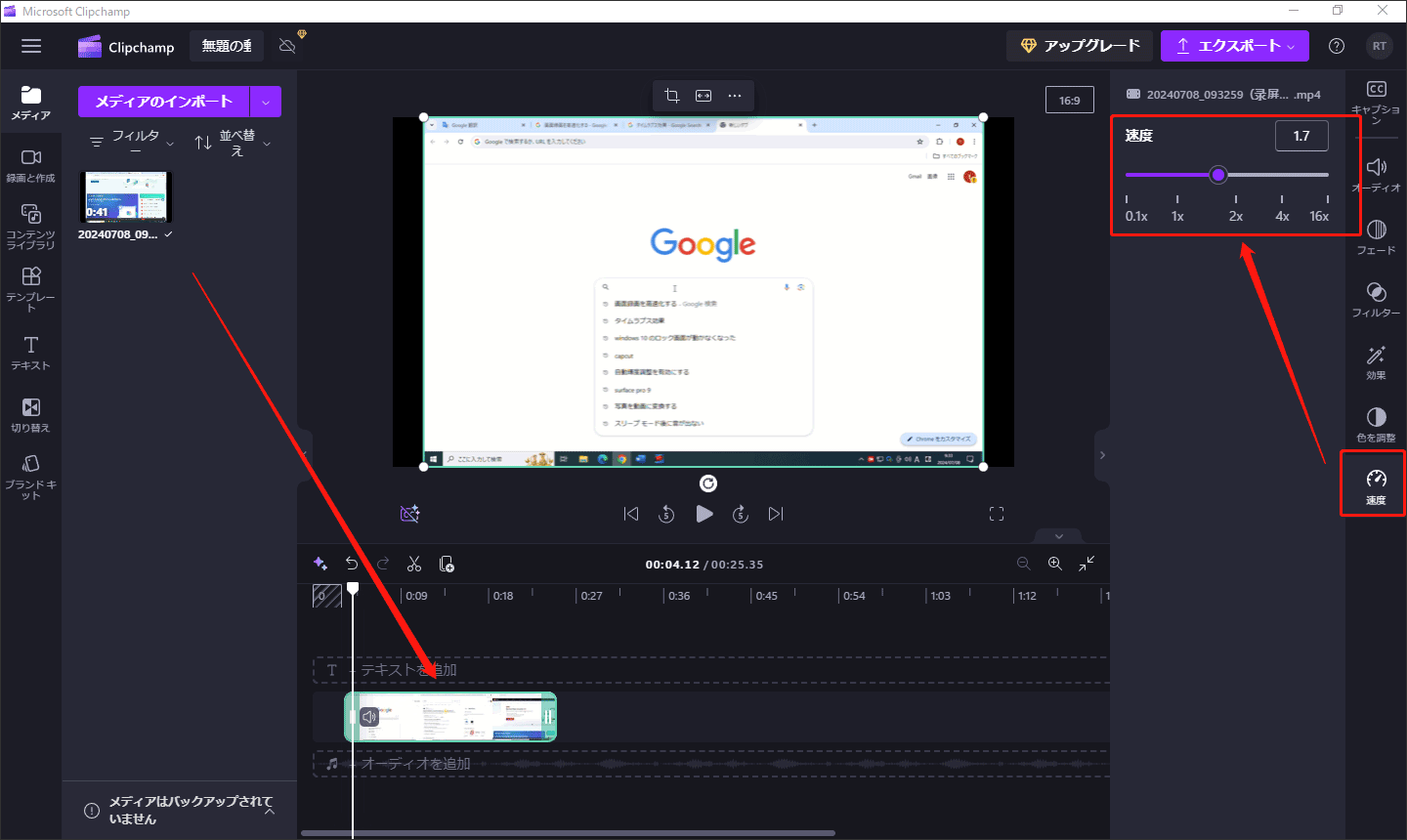
Task: Click the AI background removal icon
Action: click(x=410, y=514)
